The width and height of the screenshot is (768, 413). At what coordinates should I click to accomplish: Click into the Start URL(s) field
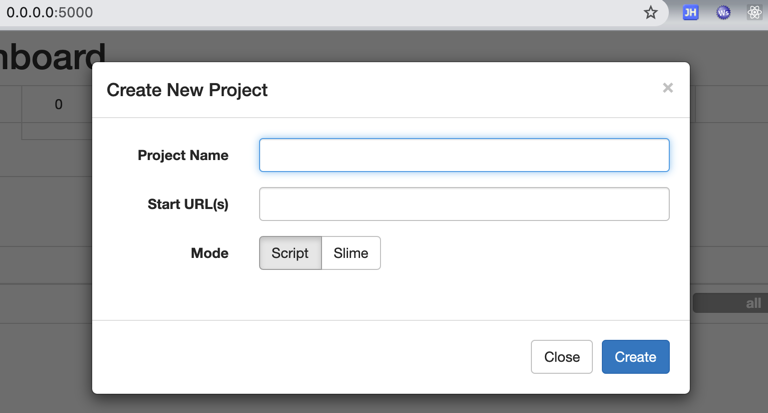click(464, 204)
